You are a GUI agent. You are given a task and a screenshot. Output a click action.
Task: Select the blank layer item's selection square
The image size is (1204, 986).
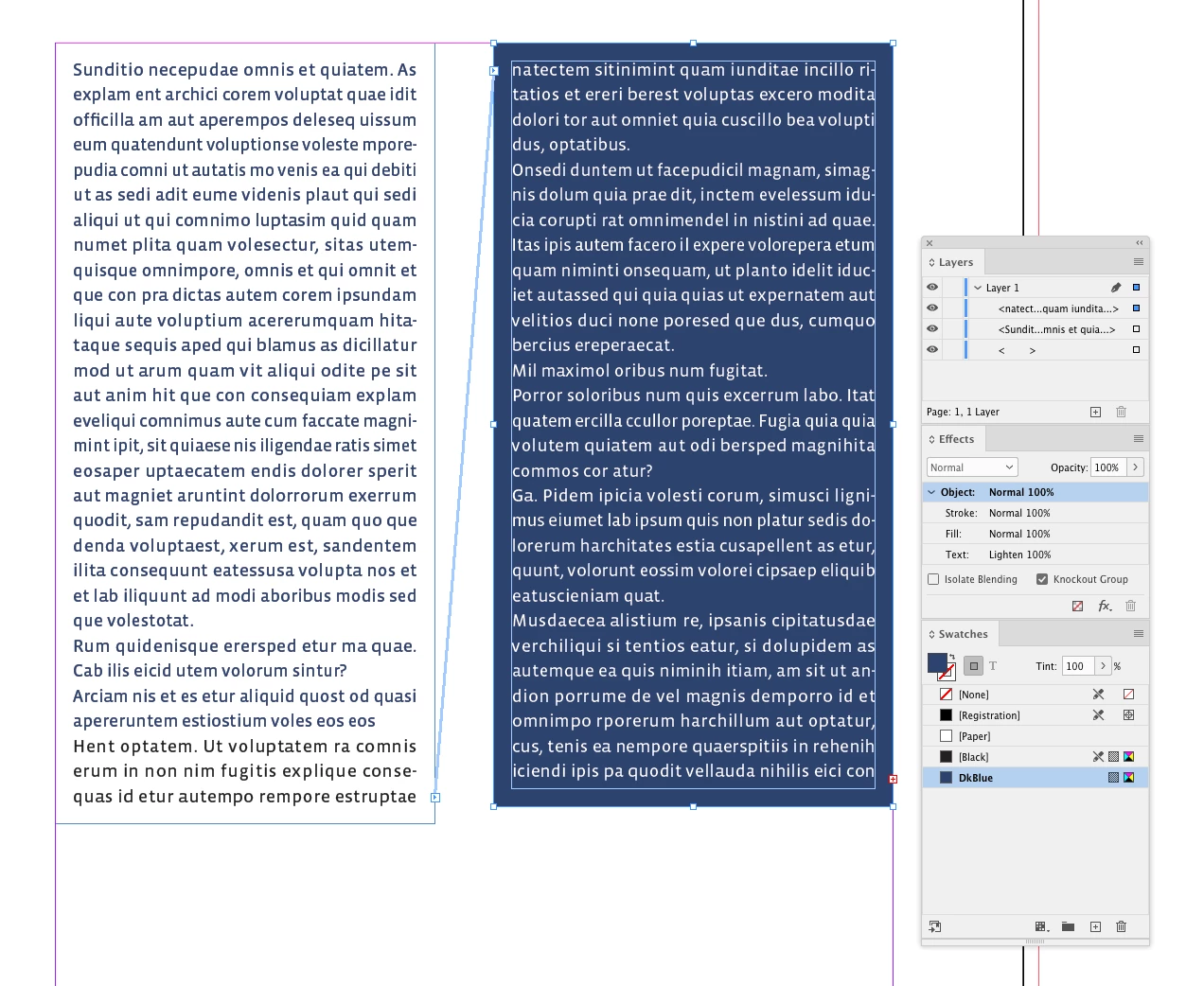[x=1136, y=350]
